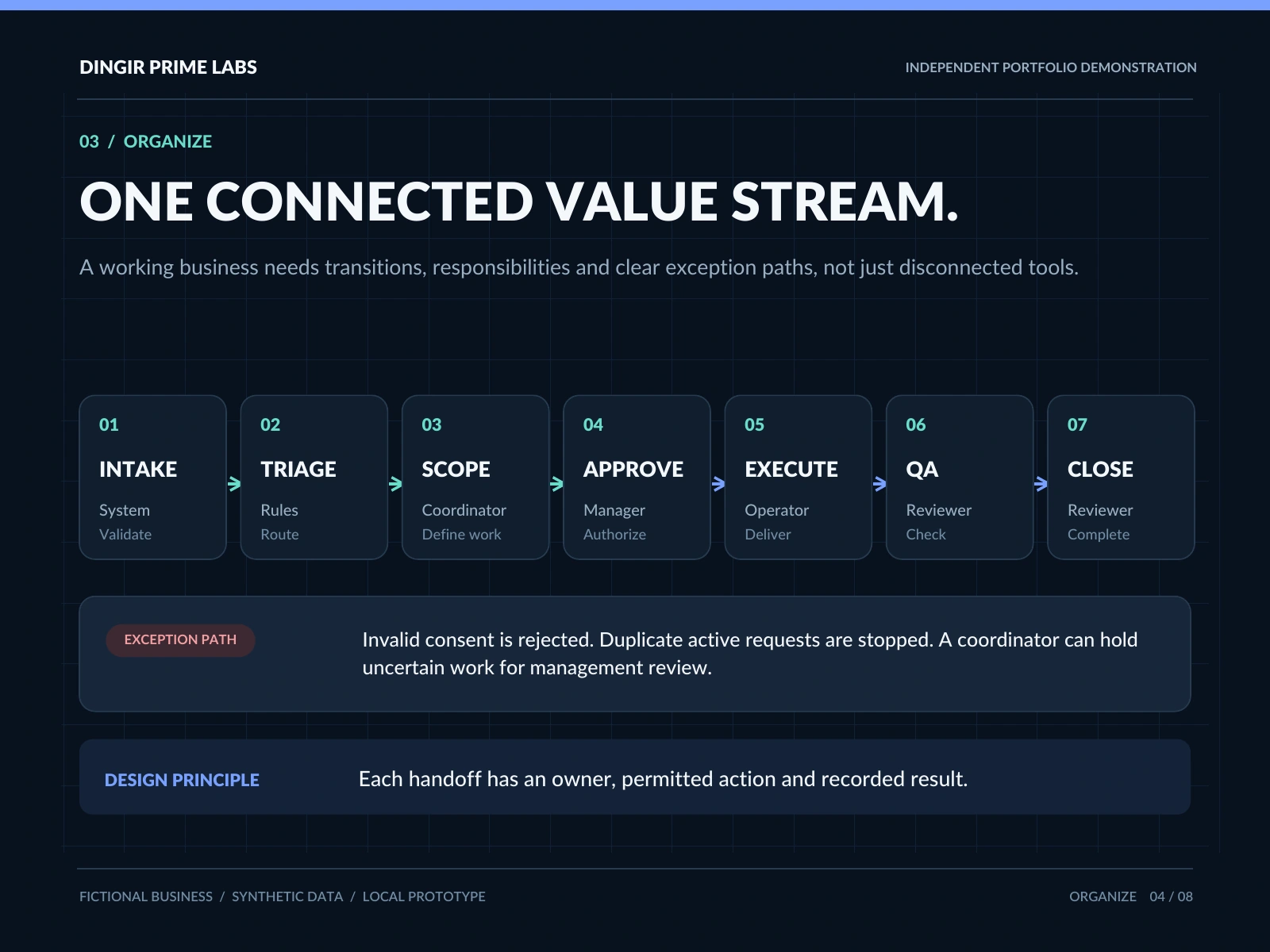Click the CLOSE step heading
1270x952 pixels.
tap(1100, 470)
